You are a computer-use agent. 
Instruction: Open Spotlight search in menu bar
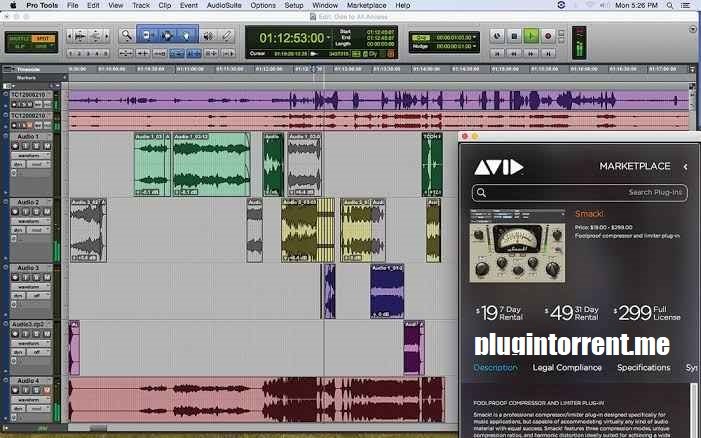(670, 5)
